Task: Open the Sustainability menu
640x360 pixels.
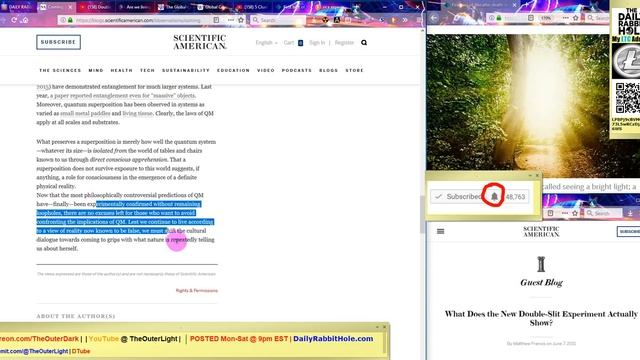Action: pos(186,70)
